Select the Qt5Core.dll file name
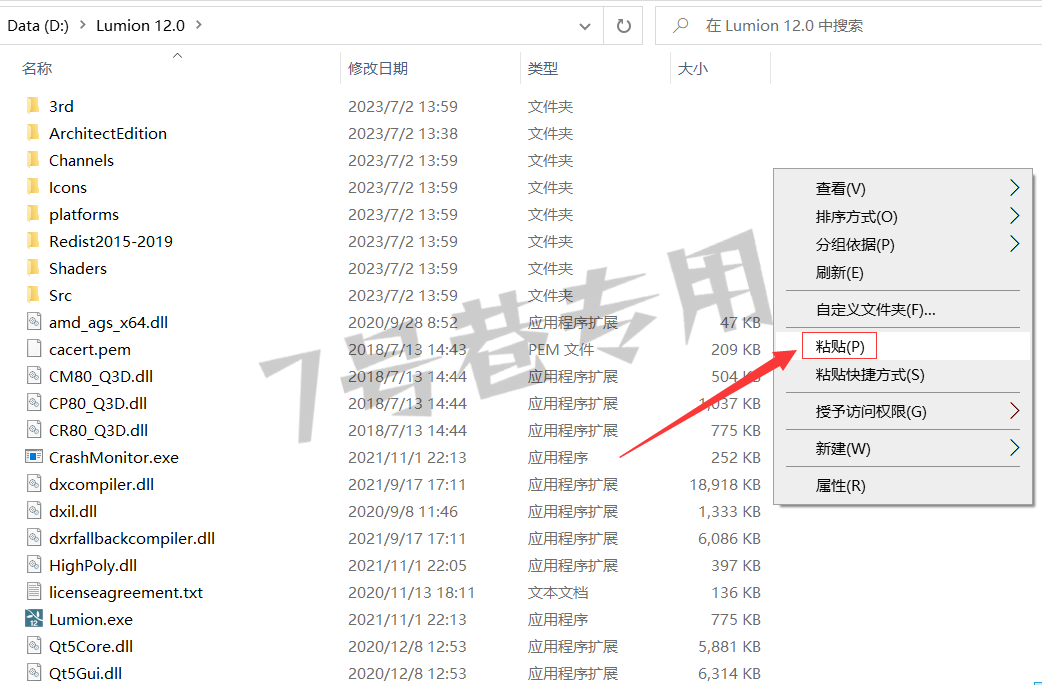This screenshot has height=685, width=1042. pyautogui.click(x=91, y=646)
